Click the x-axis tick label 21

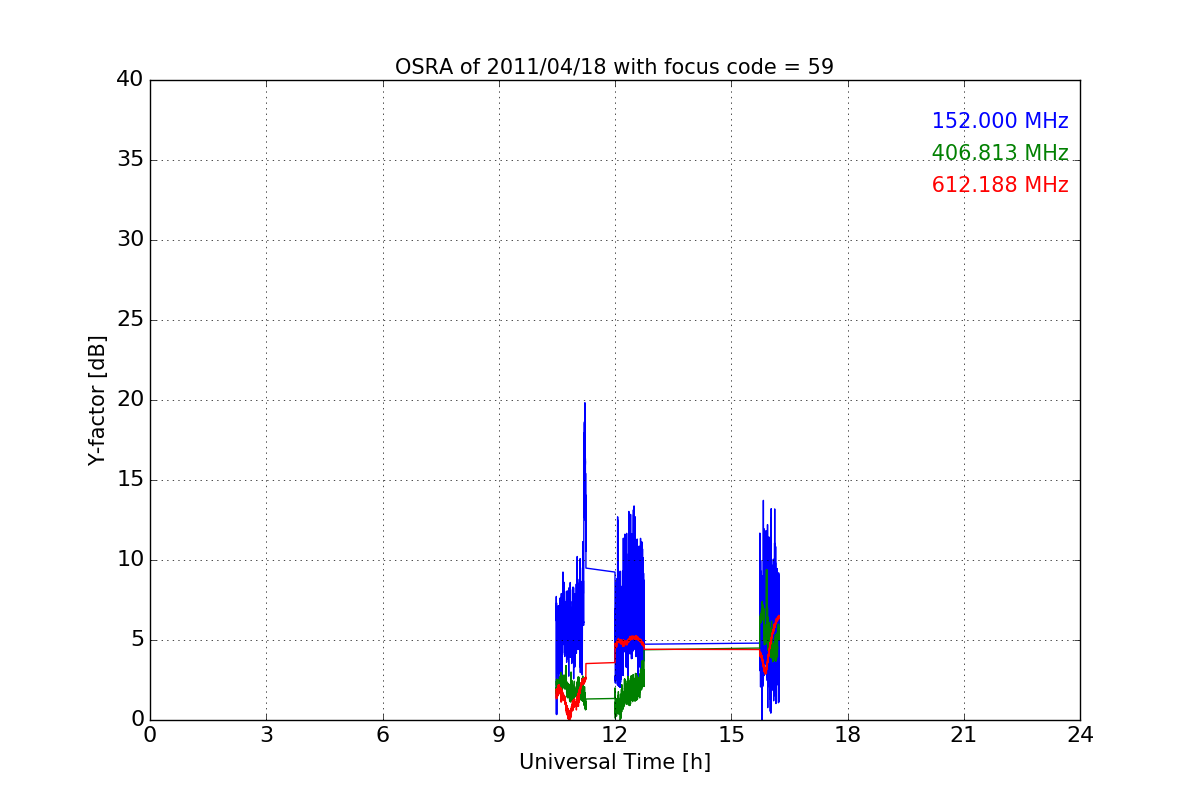964,735
